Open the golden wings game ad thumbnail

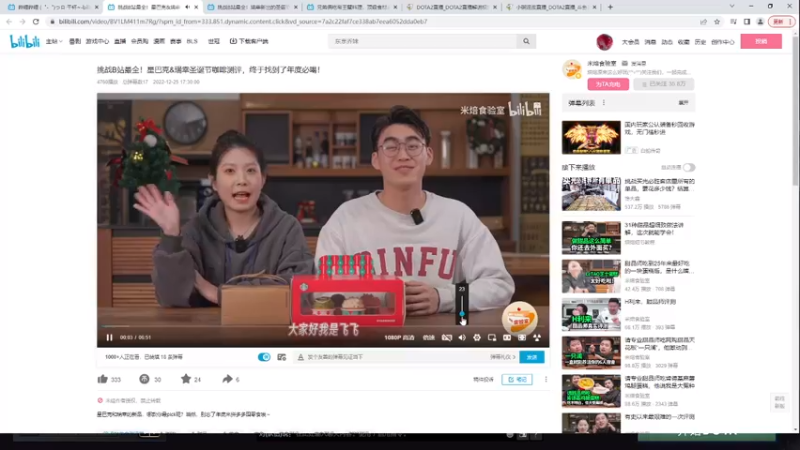click(x=591, y=137)
